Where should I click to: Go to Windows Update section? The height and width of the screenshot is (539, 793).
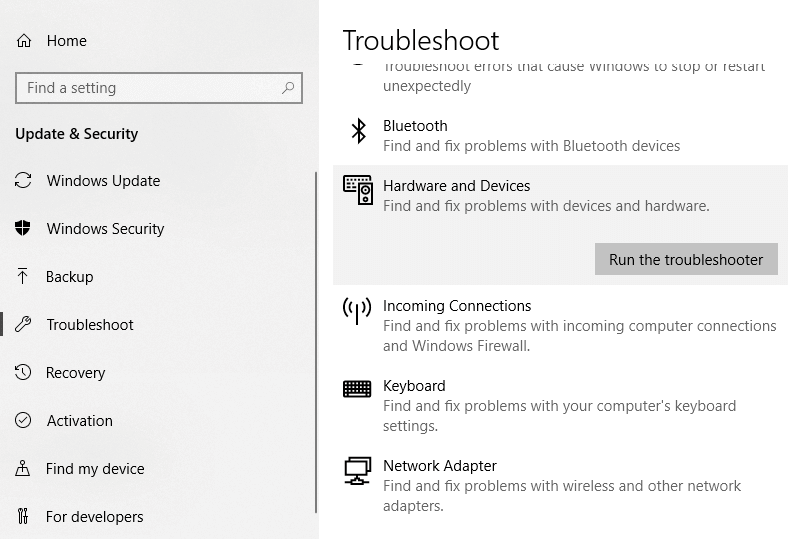tap(103, 181)
